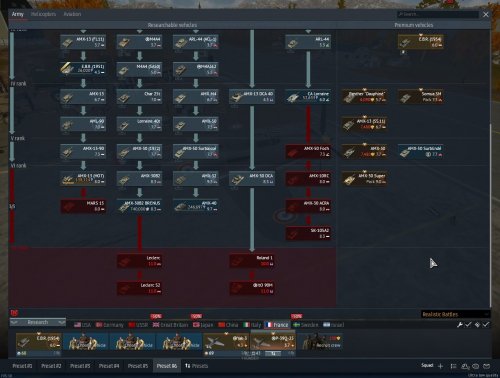Select the premium AMX-13 (SS.11) card
Viewport: 500px width, 378px height.
tap(365, 124)
